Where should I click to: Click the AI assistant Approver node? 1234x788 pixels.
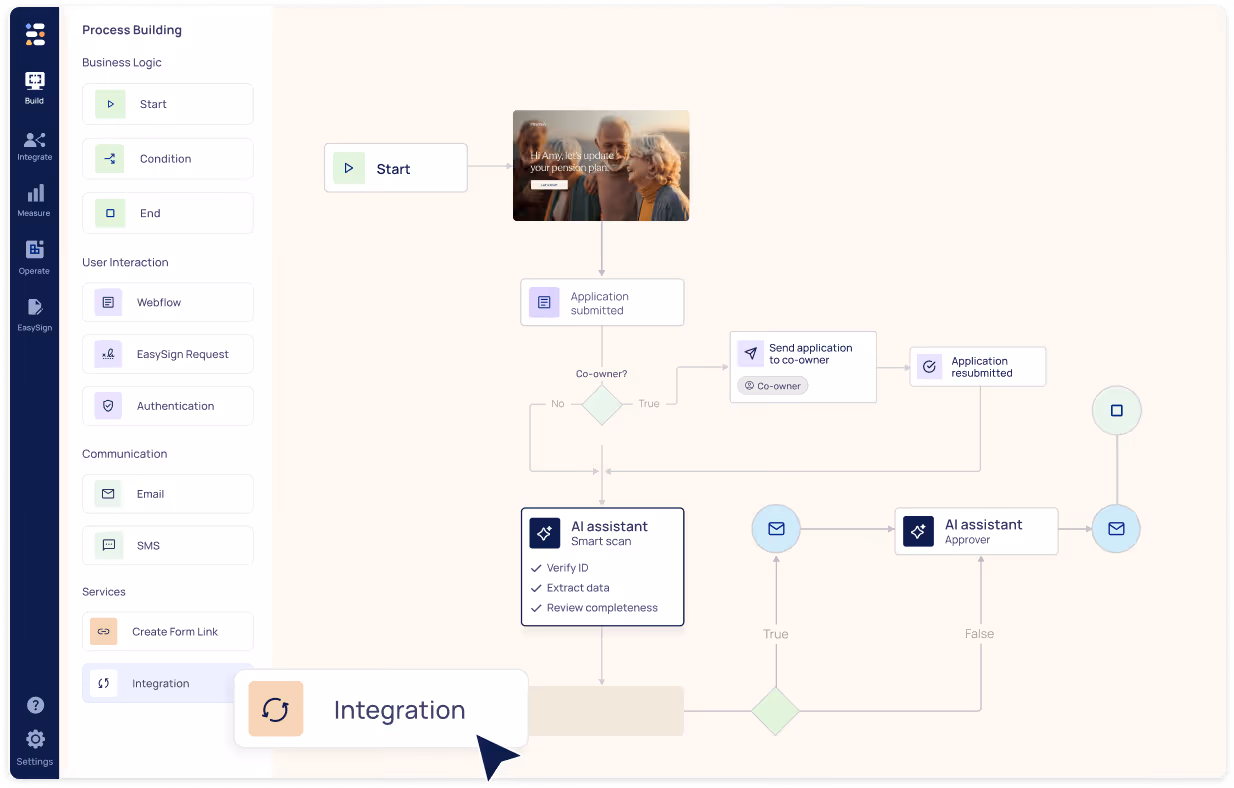976,531
